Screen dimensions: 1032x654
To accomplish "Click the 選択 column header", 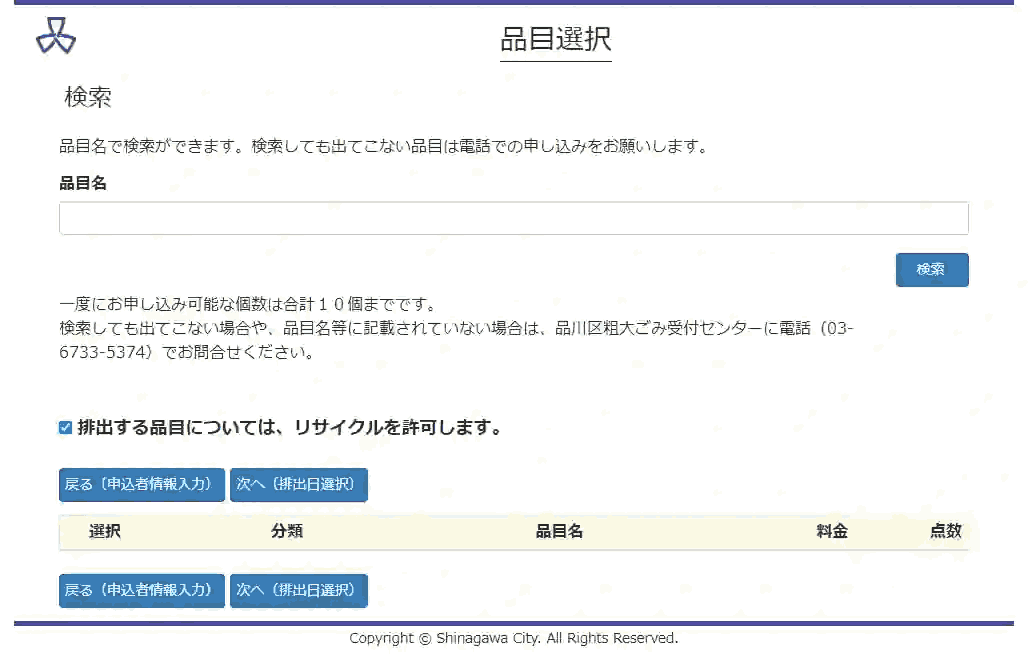I will point(105,532).
